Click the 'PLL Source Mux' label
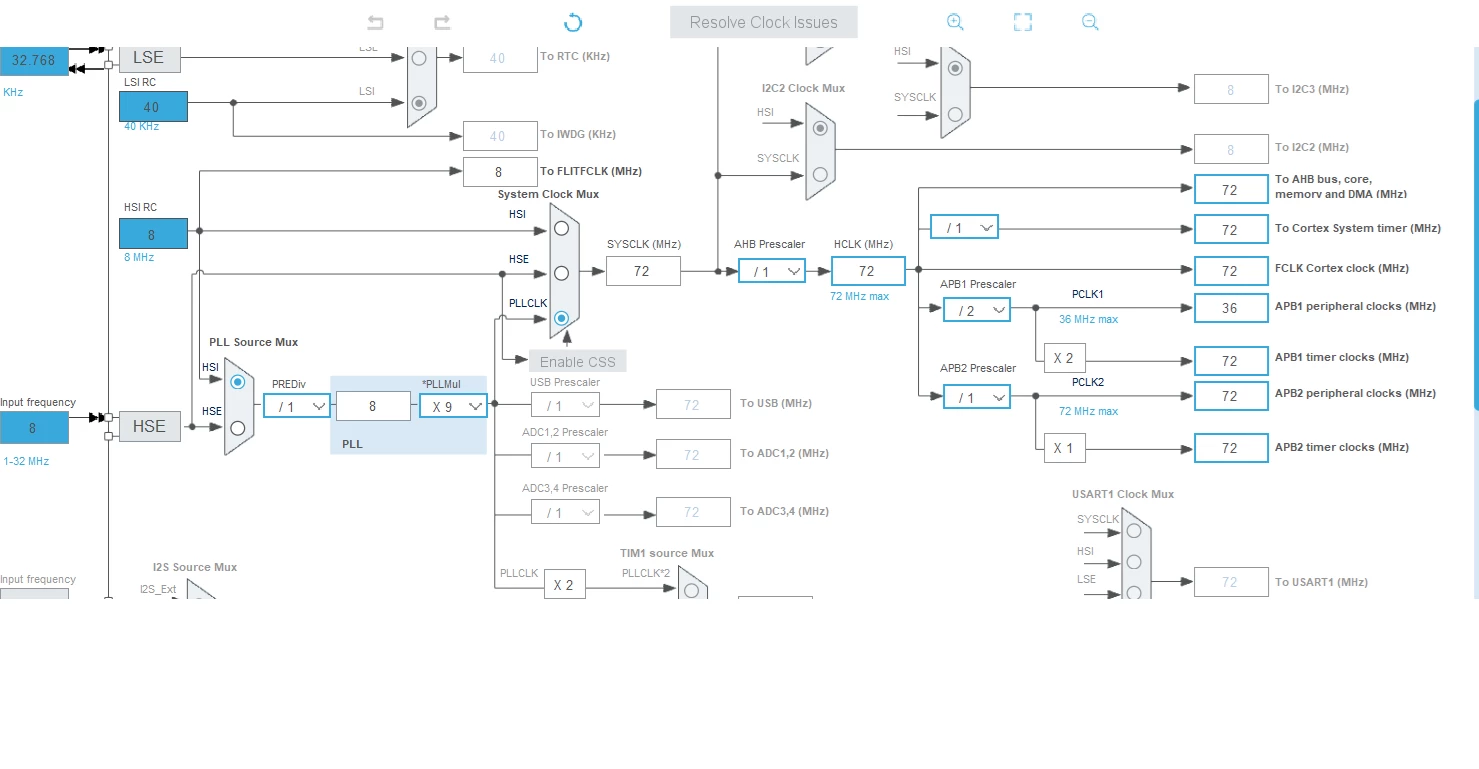This screenshot has height=769, width=1479. tap(253, 342)
